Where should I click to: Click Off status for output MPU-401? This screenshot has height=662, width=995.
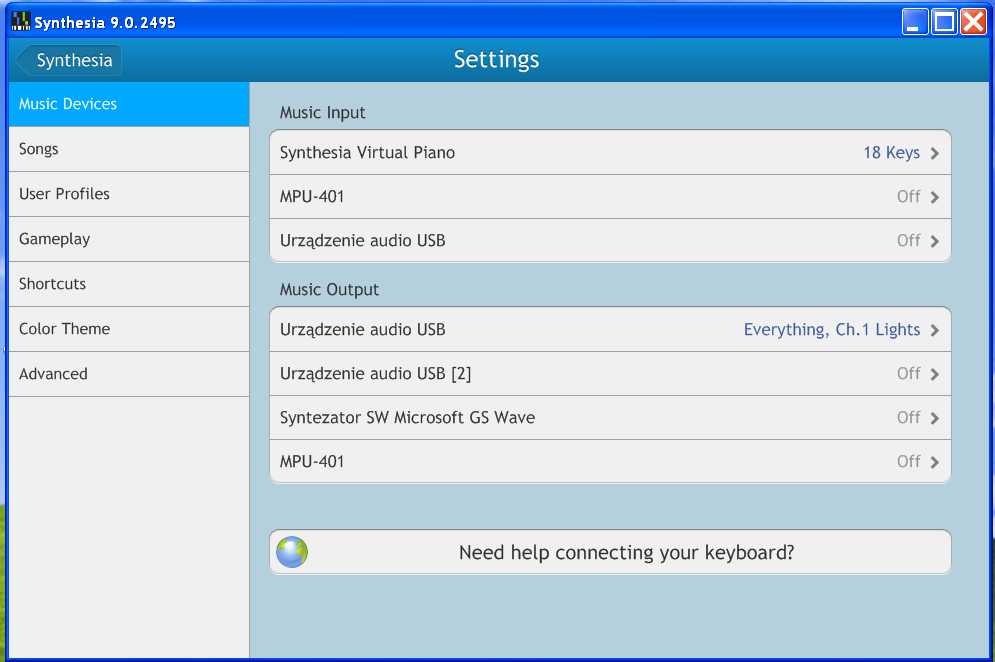(909, 461)
